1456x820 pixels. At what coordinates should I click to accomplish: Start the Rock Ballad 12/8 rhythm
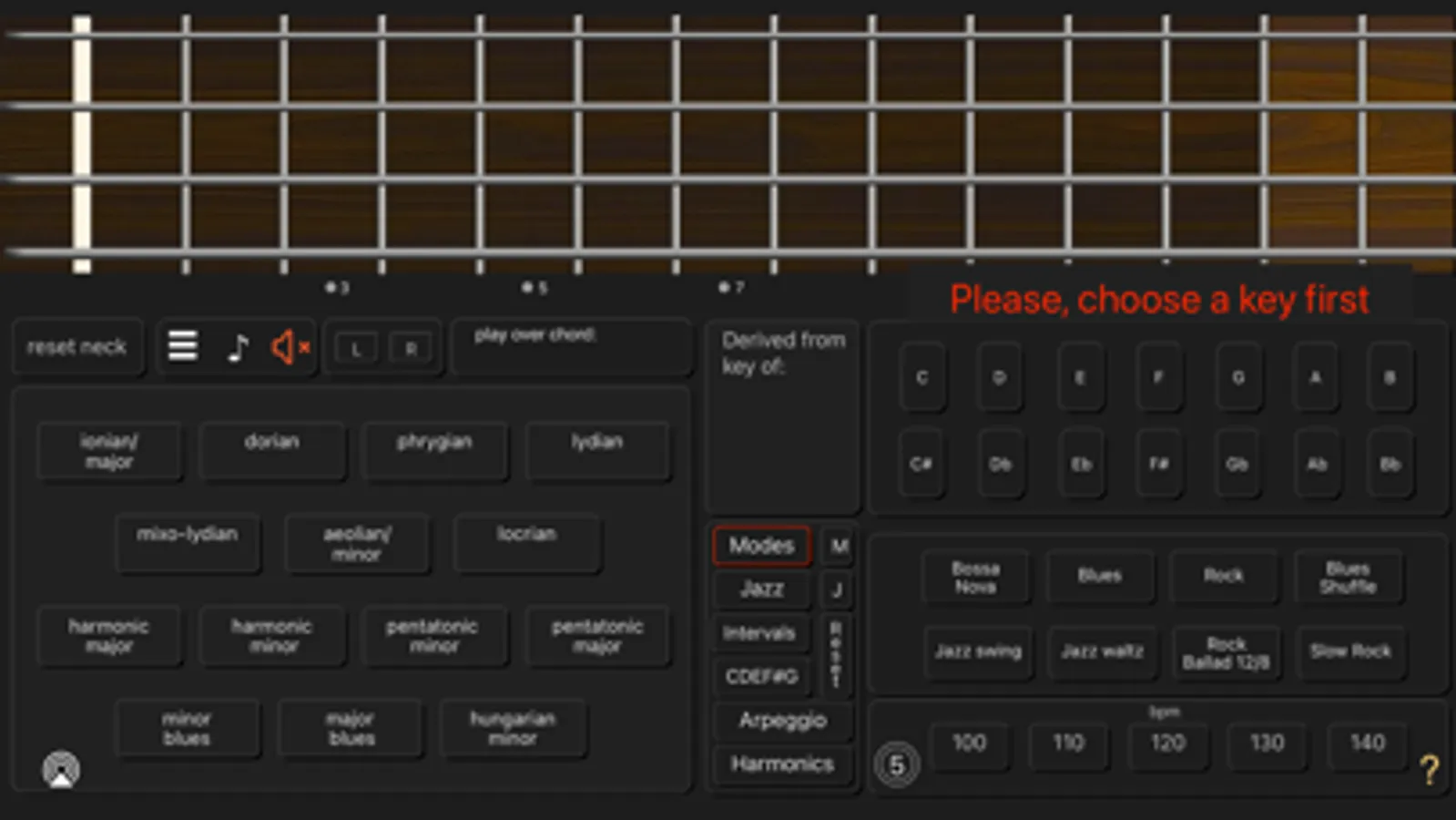[x=1226, y=651]
